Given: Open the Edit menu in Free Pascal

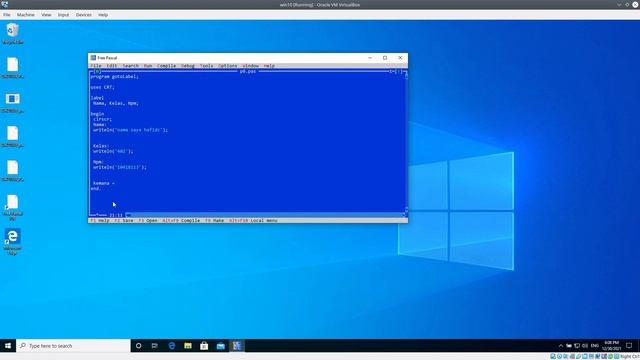Looking at the screenshot, I should 111,66.
